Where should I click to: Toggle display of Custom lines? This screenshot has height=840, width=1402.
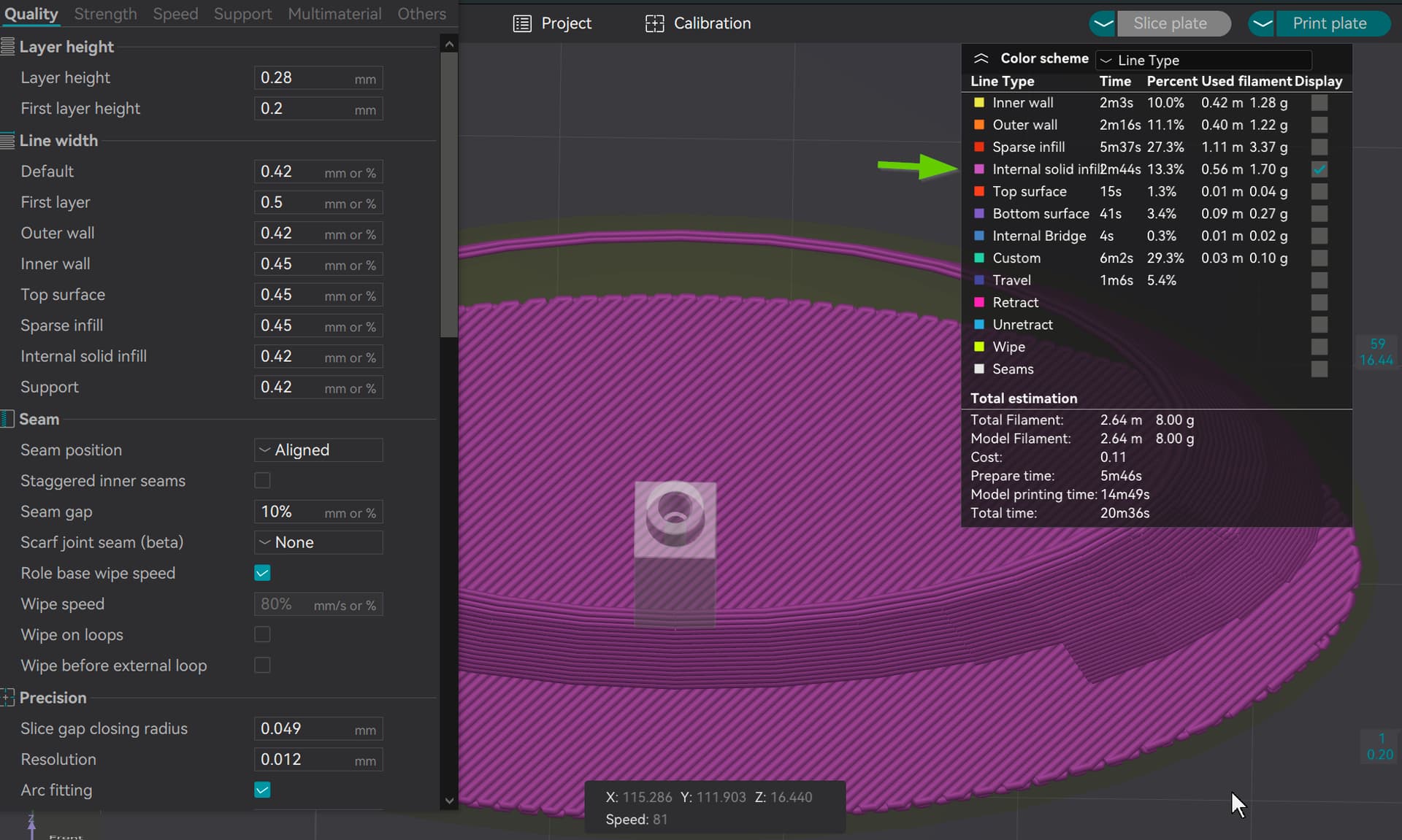[1319, 258]
